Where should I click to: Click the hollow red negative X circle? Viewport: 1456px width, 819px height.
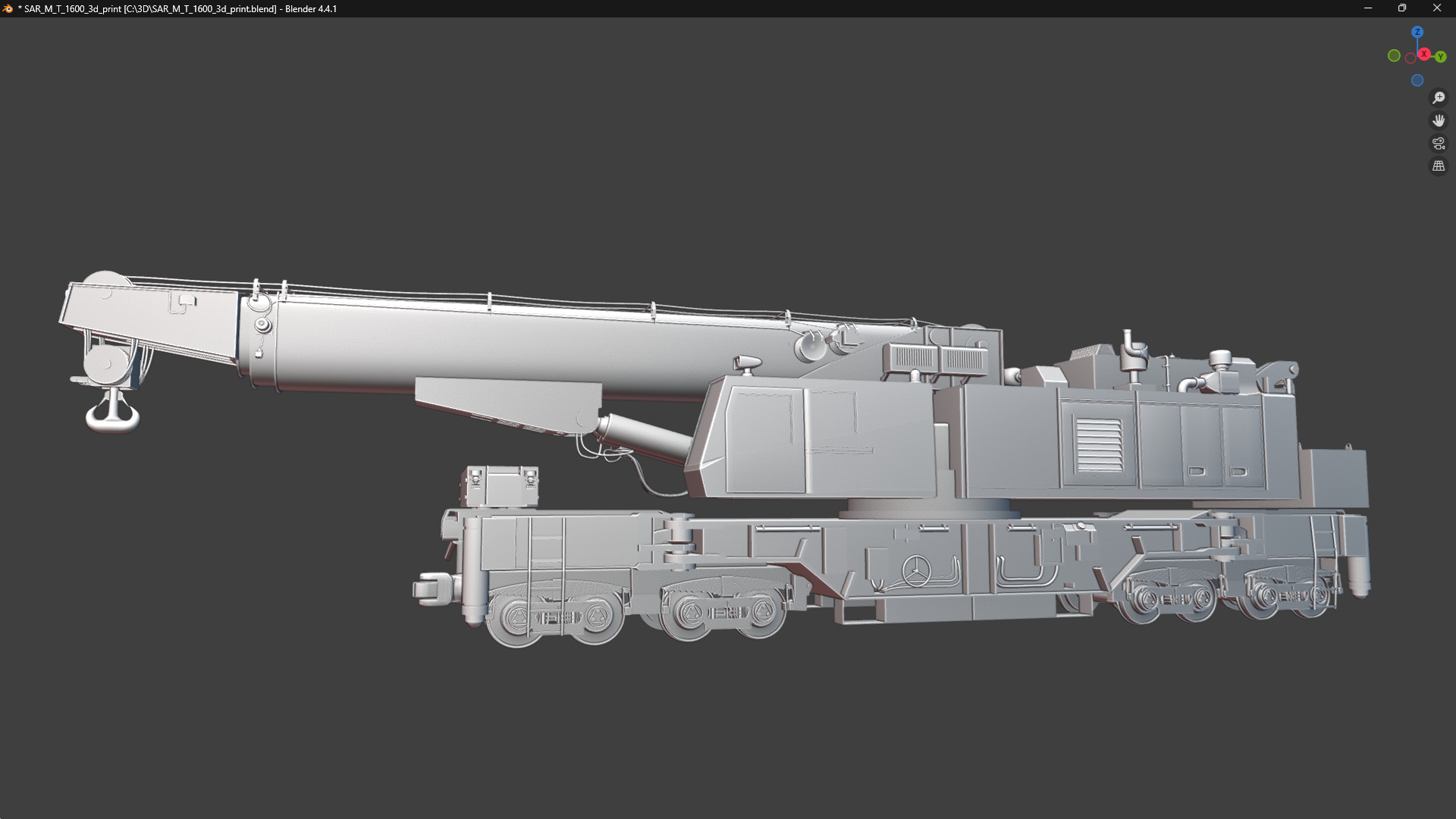point(1410,58)
